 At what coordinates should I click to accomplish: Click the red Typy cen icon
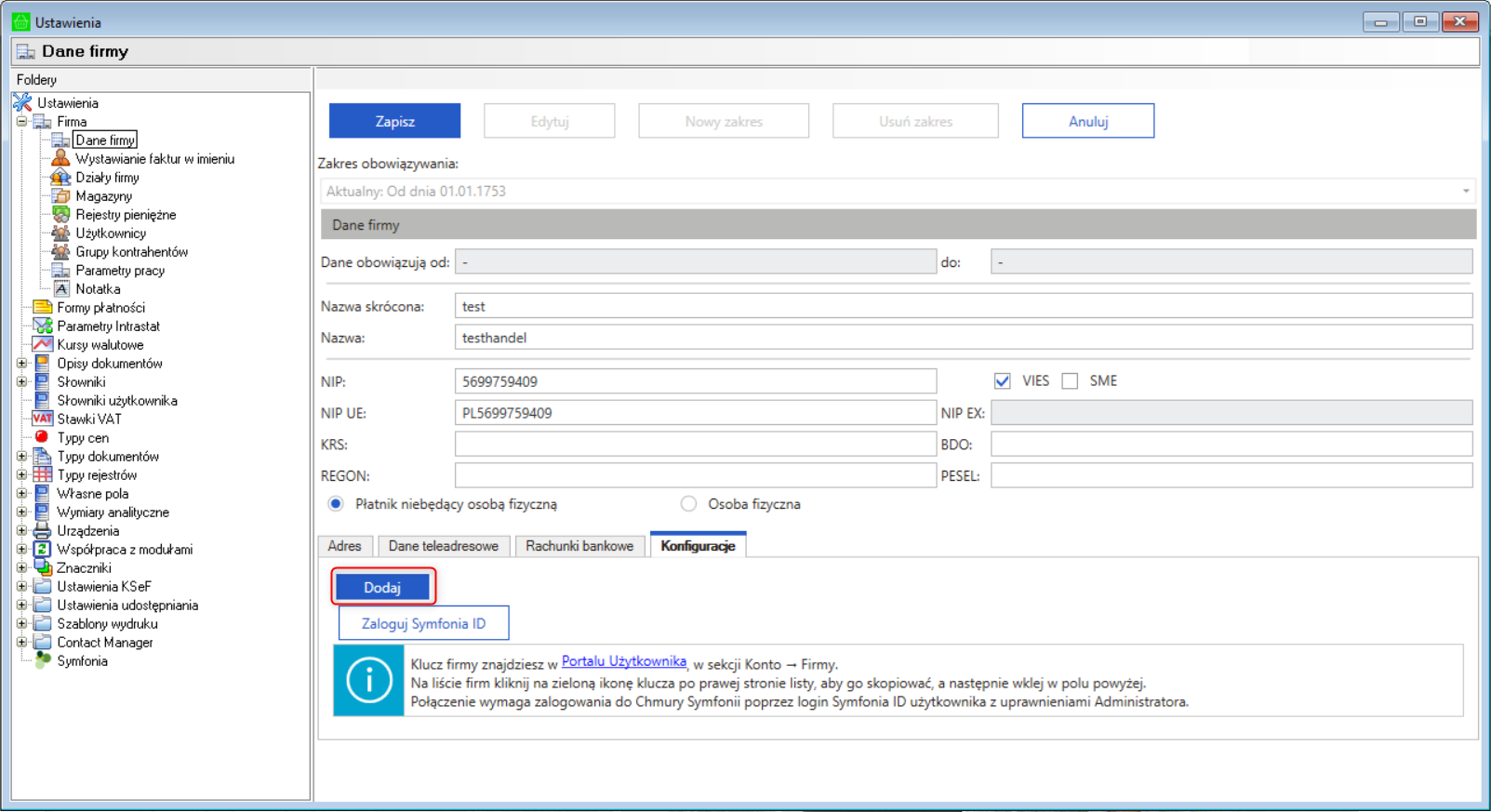tap(42, 437)
